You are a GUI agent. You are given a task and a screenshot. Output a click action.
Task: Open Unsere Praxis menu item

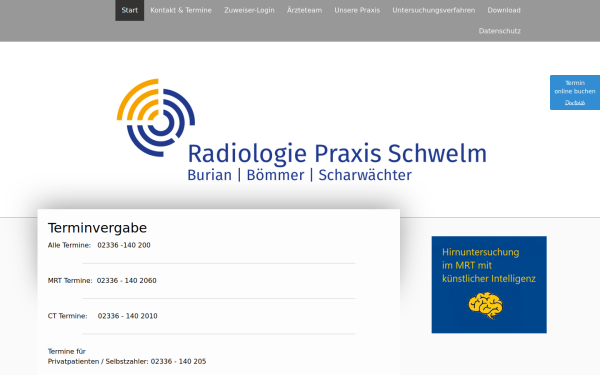[x=357, y=10]
